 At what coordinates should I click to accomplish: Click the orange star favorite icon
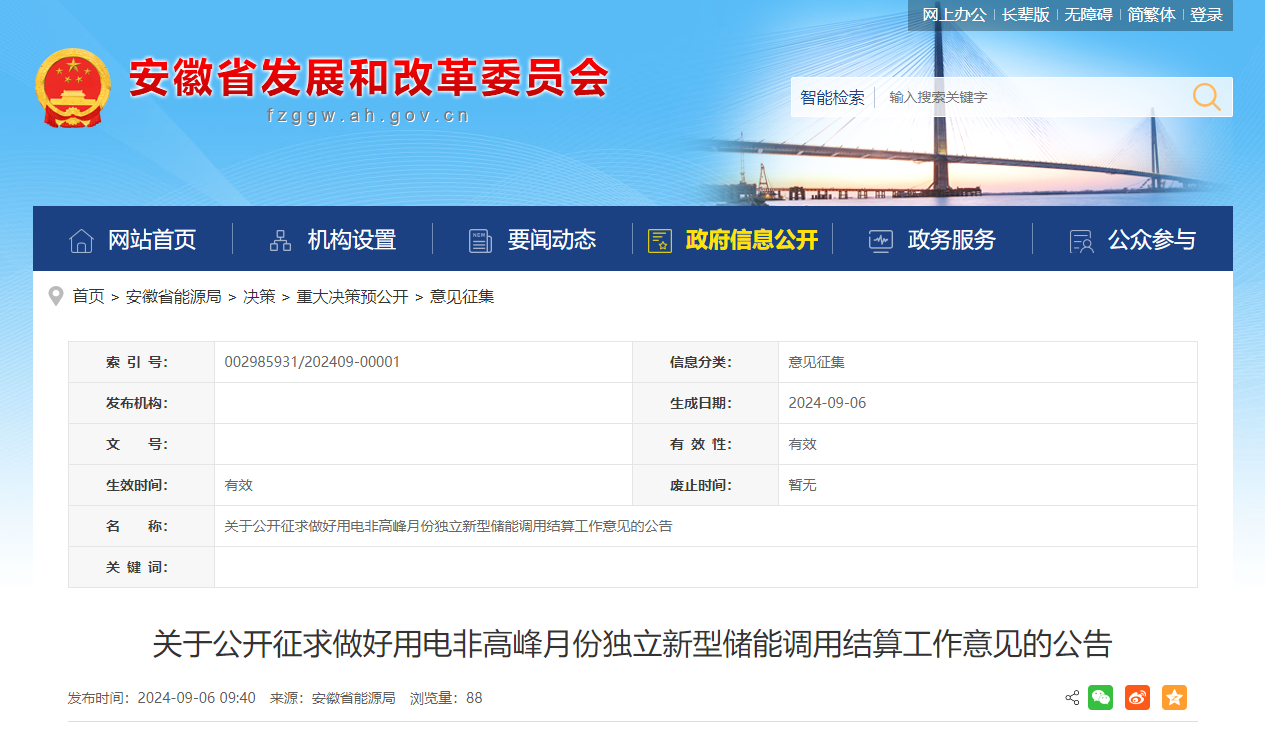(1174, 698)
